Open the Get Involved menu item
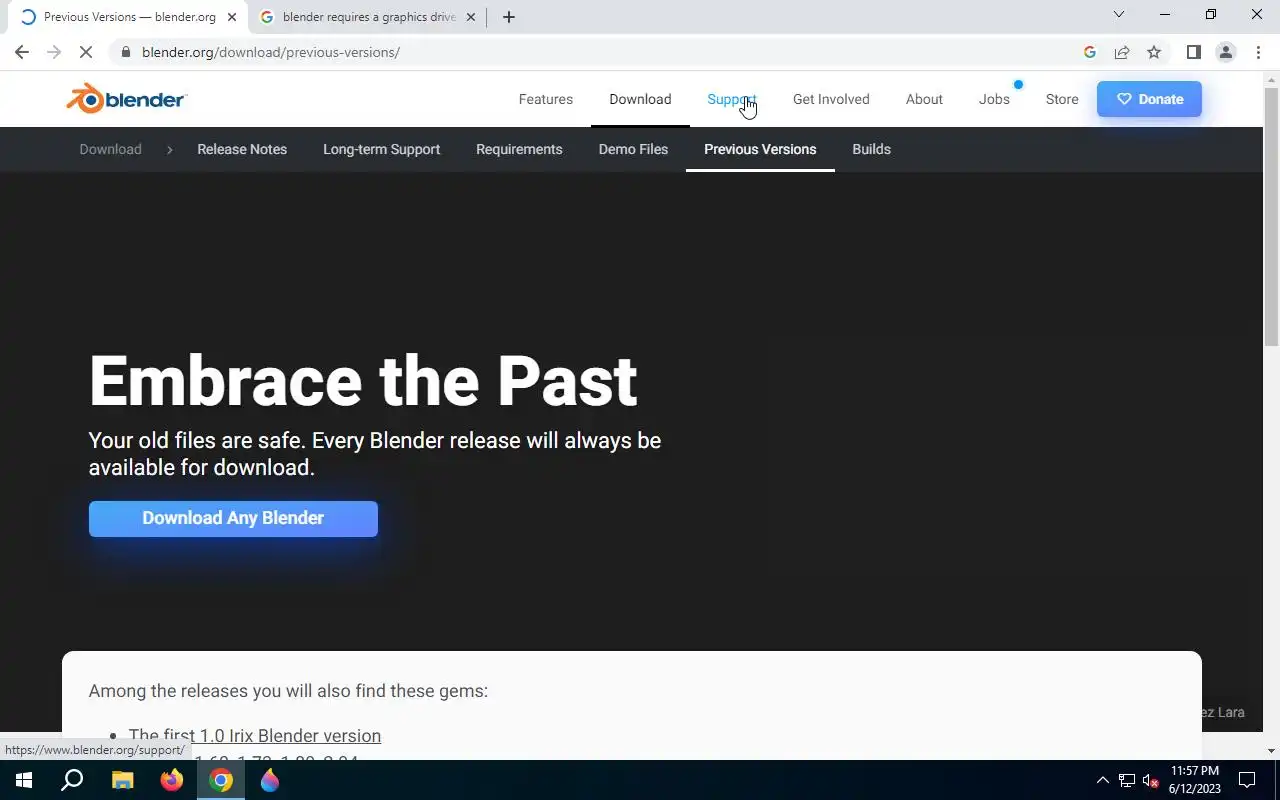1280x800 pixels. coord(831,99)
